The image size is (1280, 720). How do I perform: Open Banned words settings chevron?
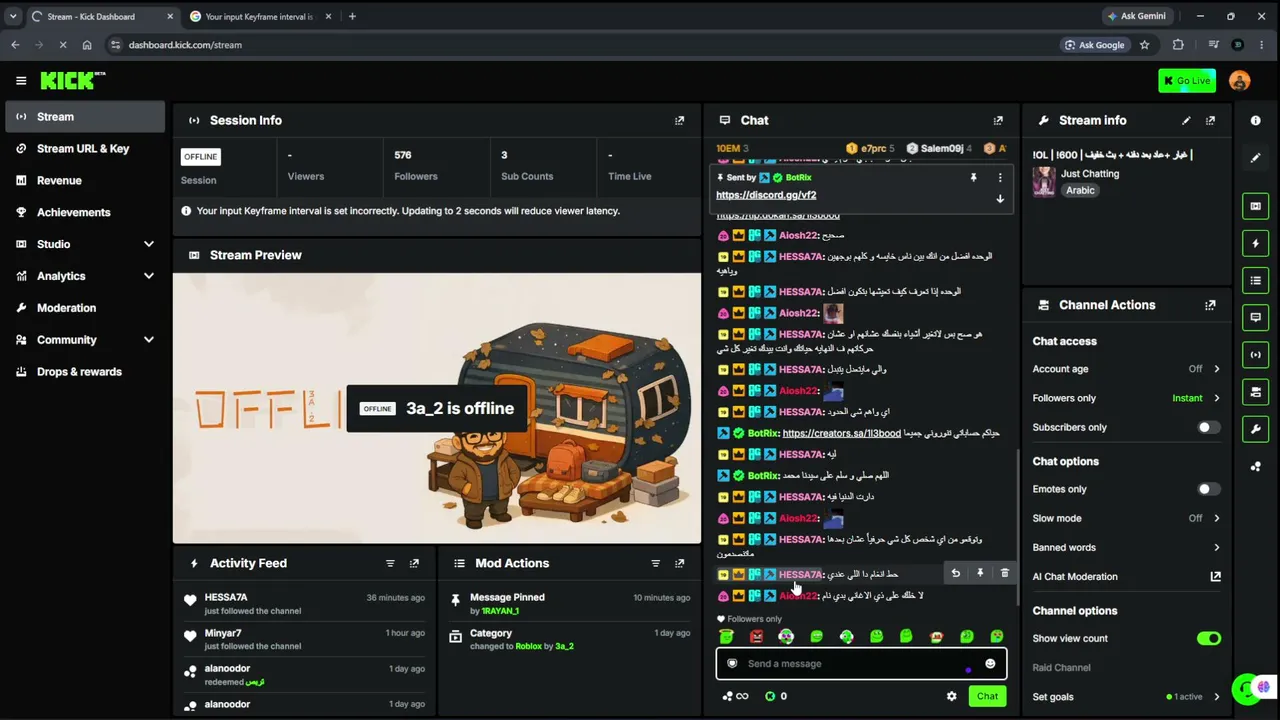point(1217,547)
